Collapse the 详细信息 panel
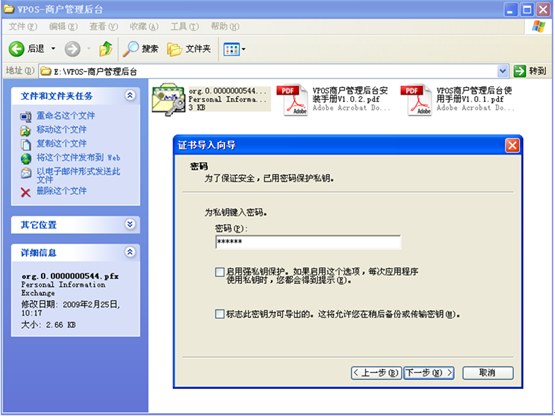The width and height of the screenshot is (555, 418). point(130,252)
